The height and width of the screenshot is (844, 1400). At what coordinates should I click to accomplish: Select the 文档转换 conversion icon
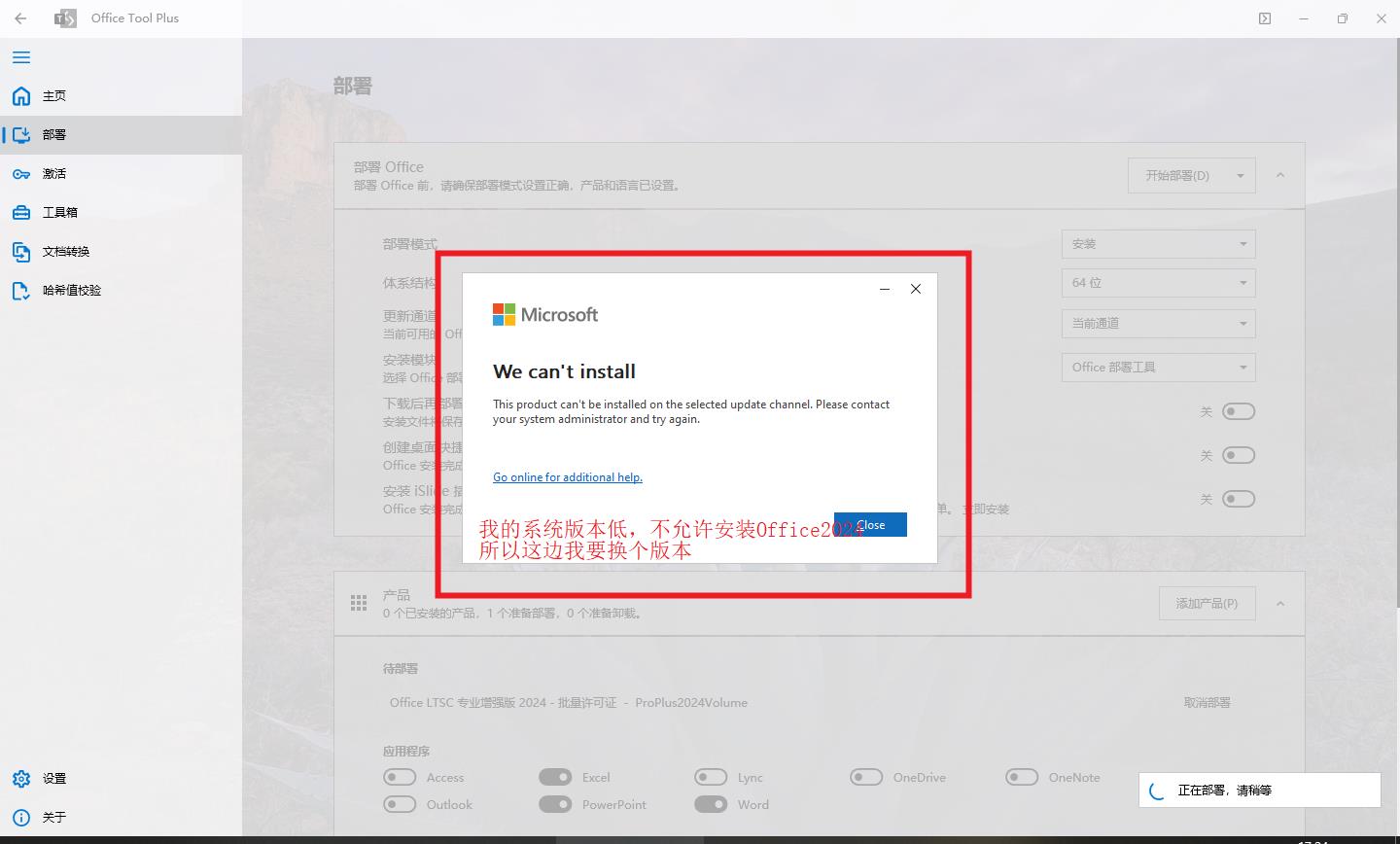tap(21, 251)
